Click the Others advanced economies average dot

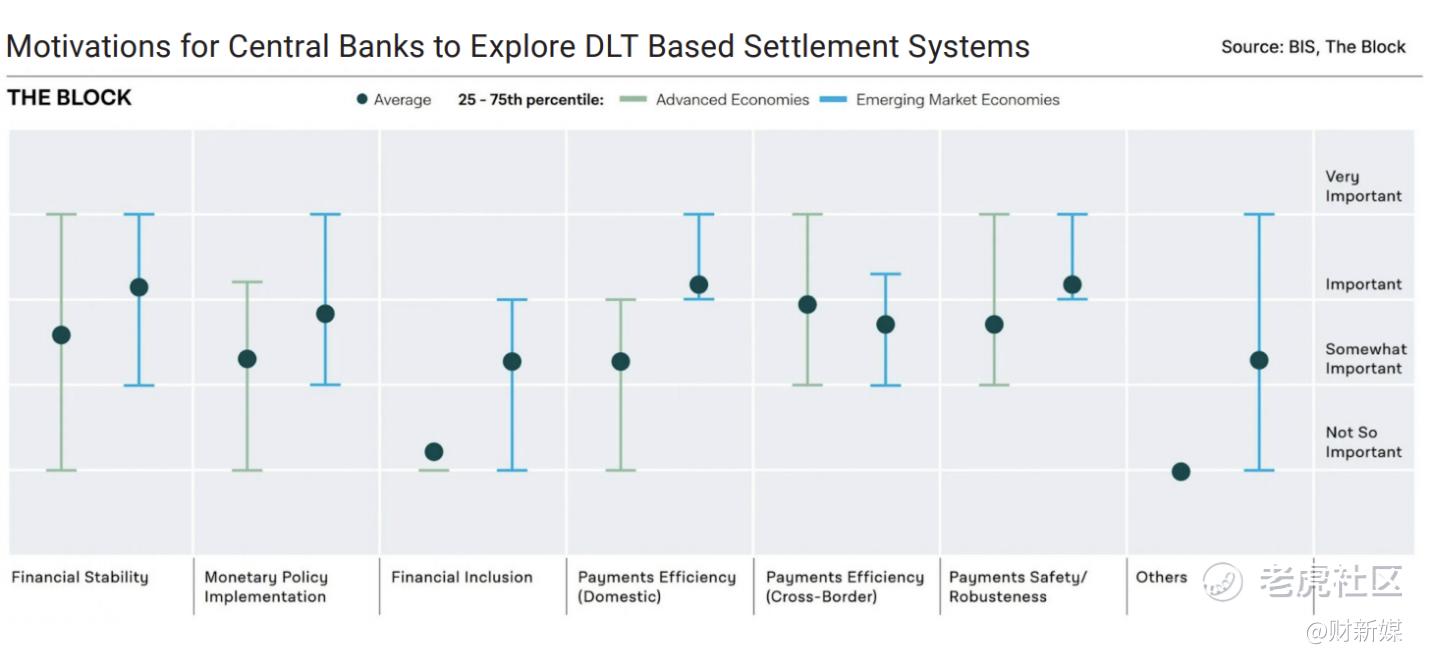(x=1181, y=471)
